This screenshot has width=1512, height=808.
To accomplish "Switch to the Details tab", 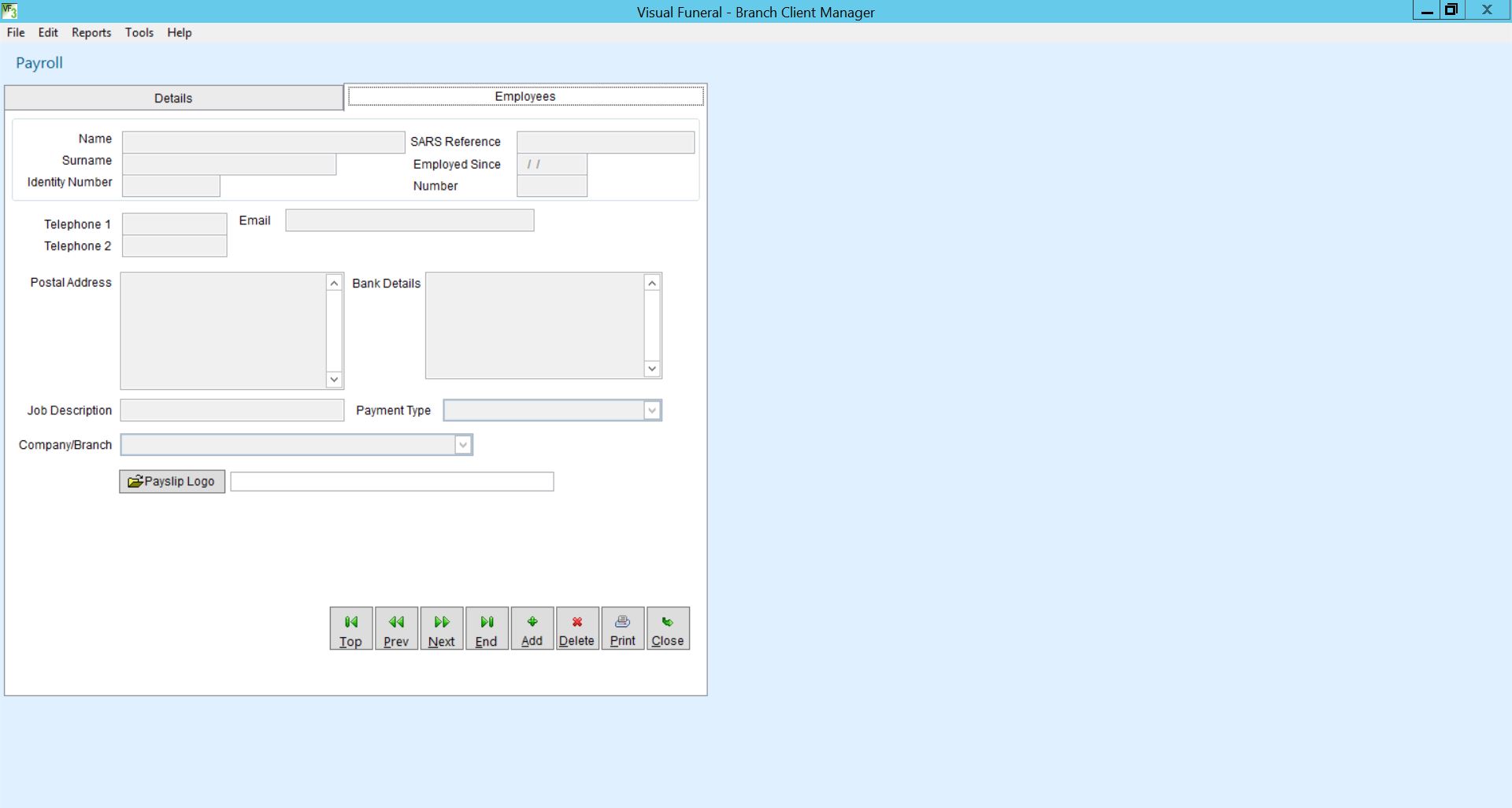I will point(173,98).
